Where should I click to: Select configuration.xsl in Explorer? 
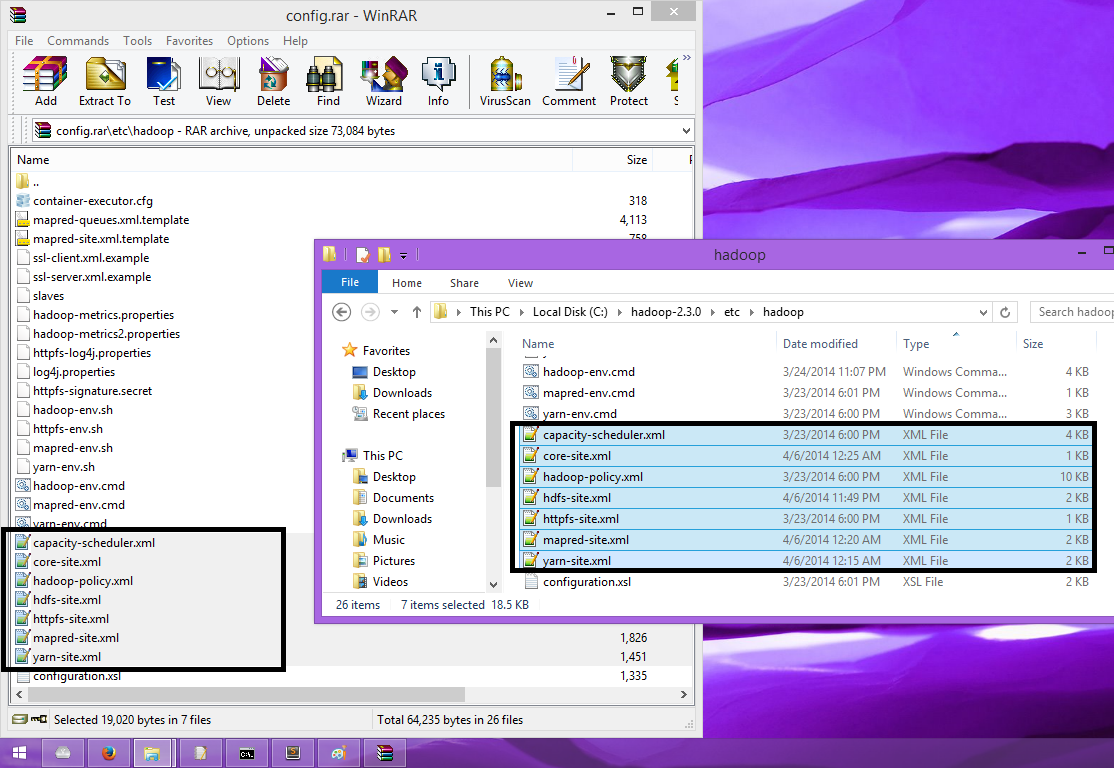[806, 582]
